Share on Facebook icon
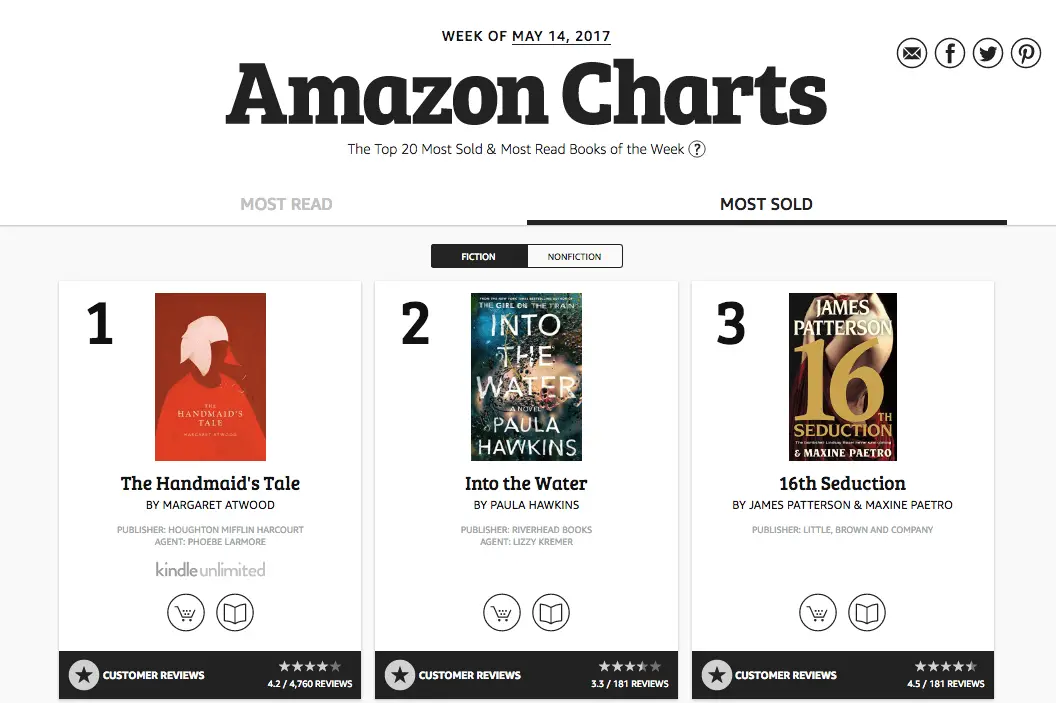Viewport: 1056px width, 703px height. click(950, 53)
